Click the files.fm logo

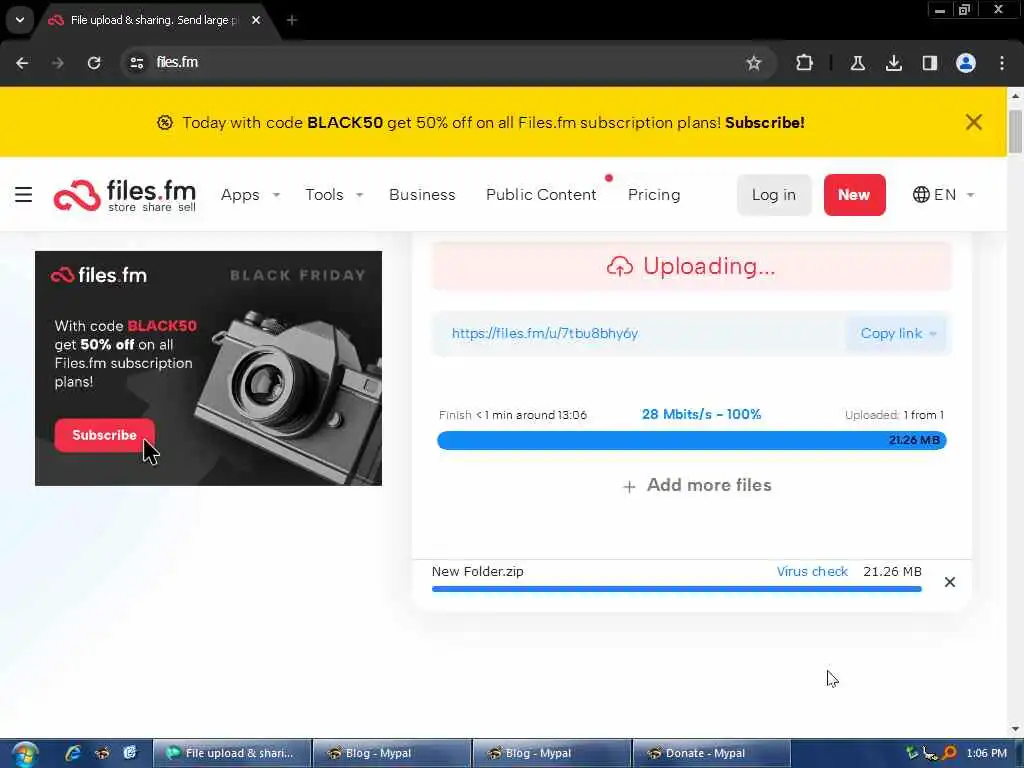(x=125, y=195)
